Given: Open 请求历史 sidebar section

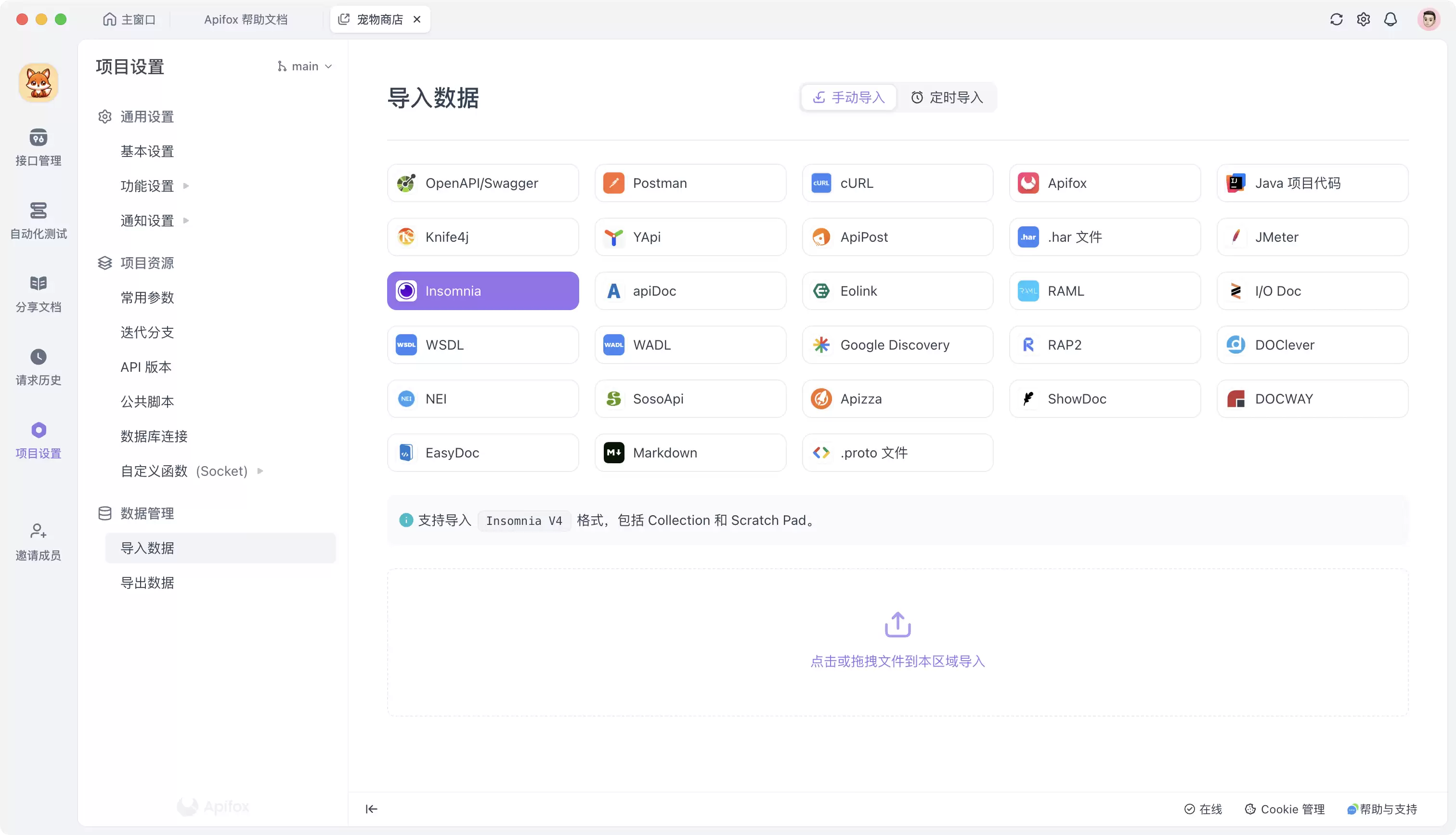Looking at the screenshot, I should (x=38, y=367).
